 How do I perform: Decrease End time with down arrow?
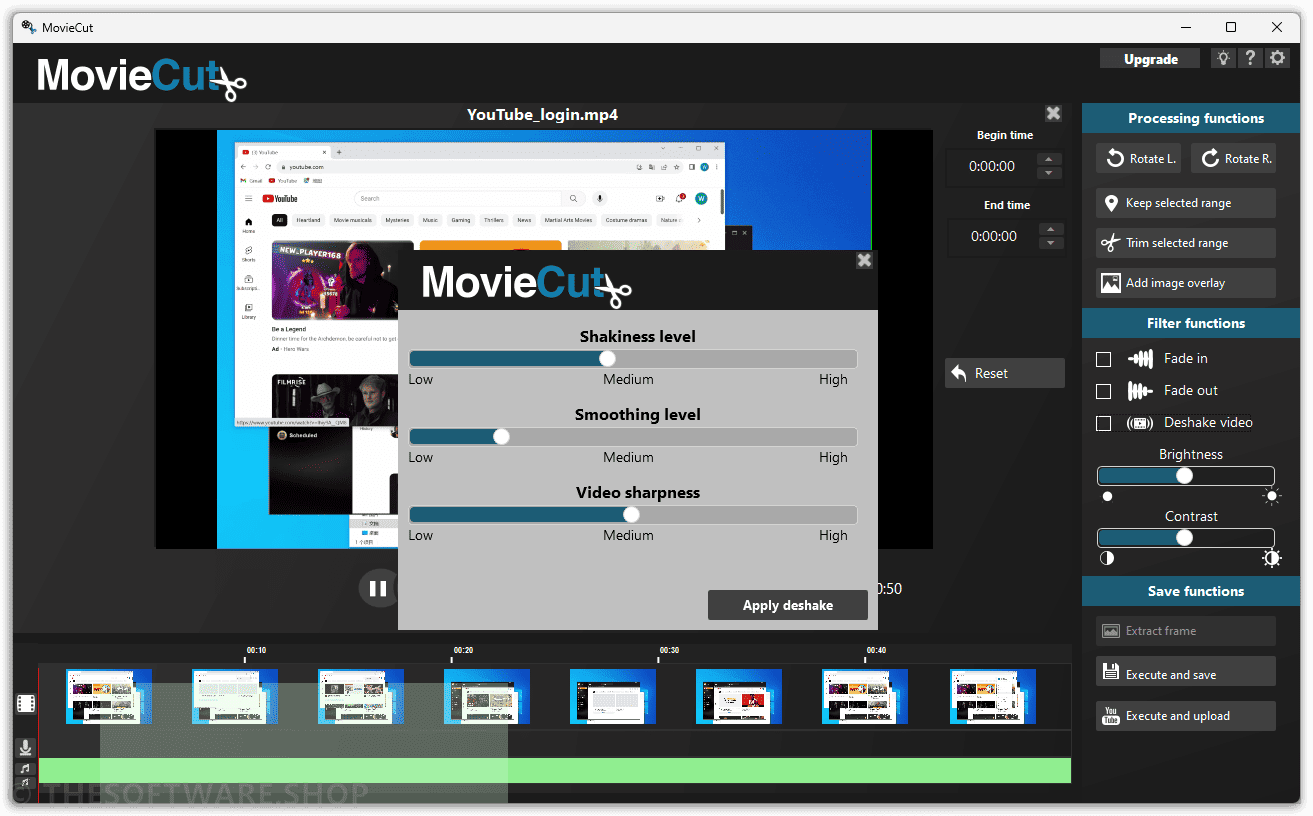pyautogui.click(x=1049, y=244)
